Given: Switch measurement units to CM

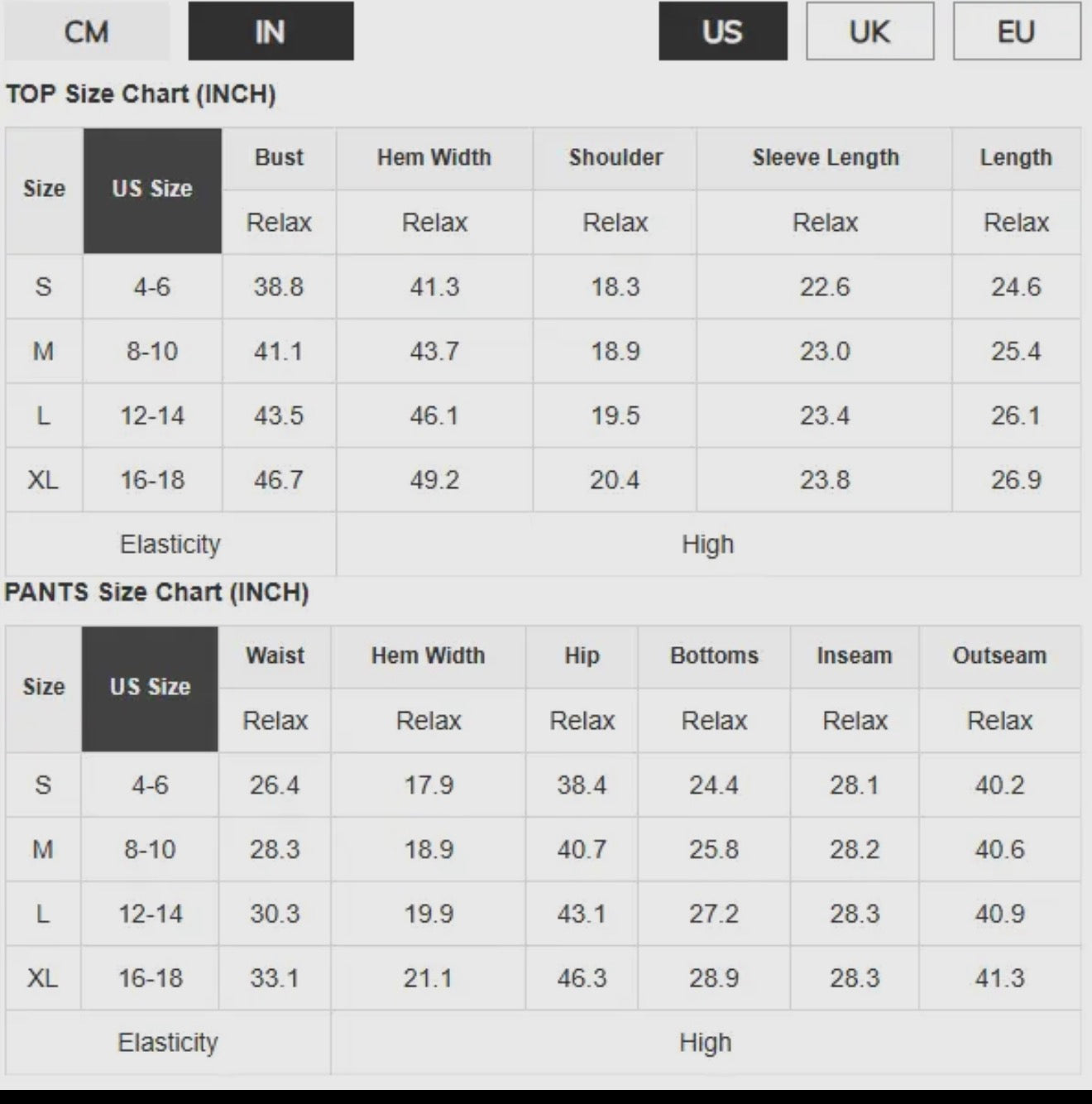Looking at the screenshot, I should click(87, 31).
